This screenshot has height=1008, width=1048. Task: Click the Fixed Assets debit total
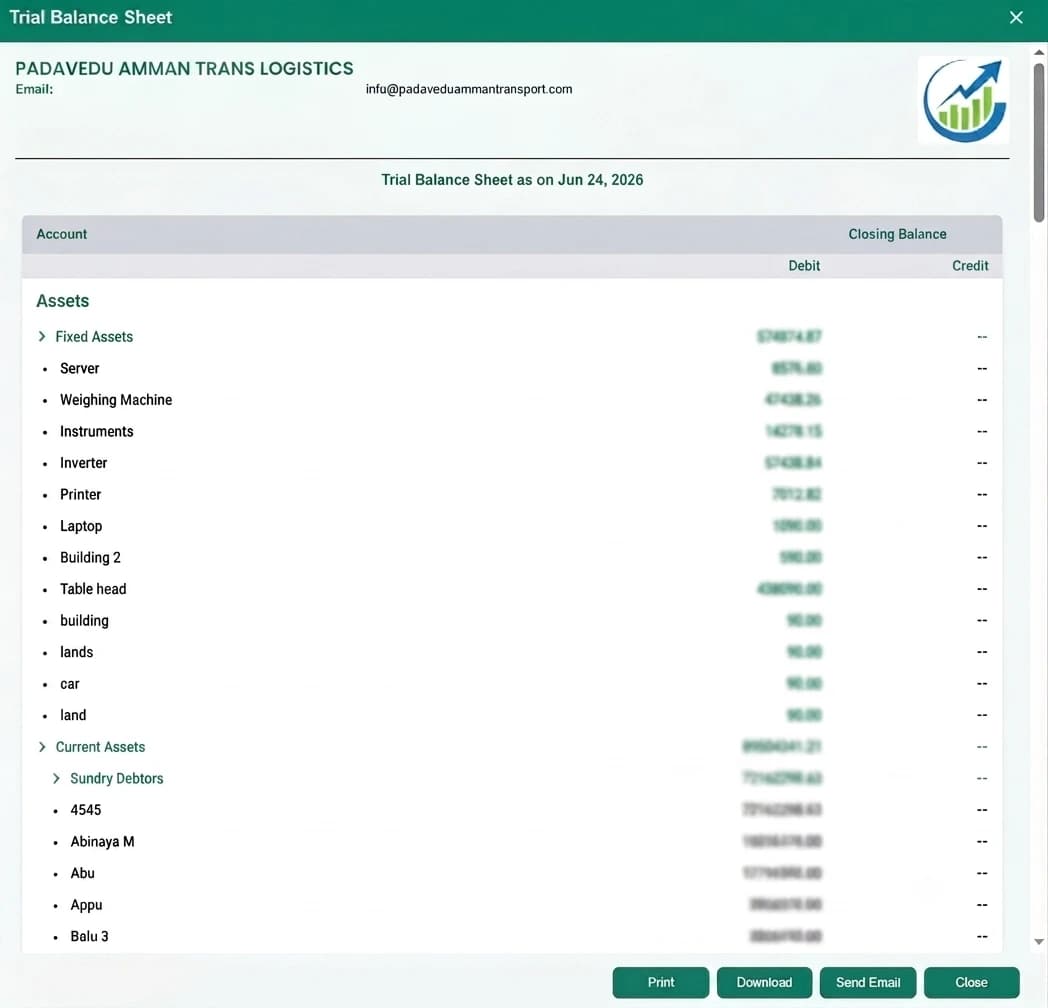pos(789,336)
